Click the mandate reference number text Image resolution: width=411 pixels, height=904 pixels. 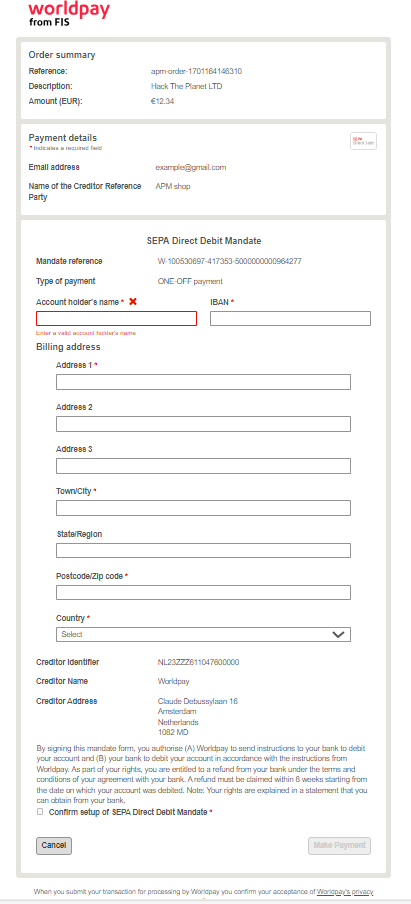[x=229, y=261]
